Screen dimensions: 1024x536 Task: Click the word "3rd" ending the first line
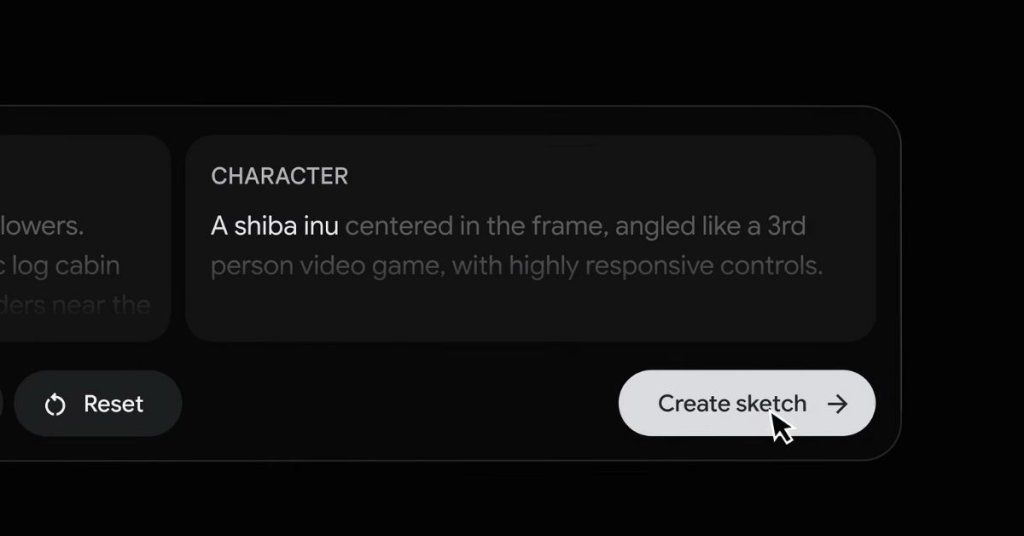[x=786, y=227]
